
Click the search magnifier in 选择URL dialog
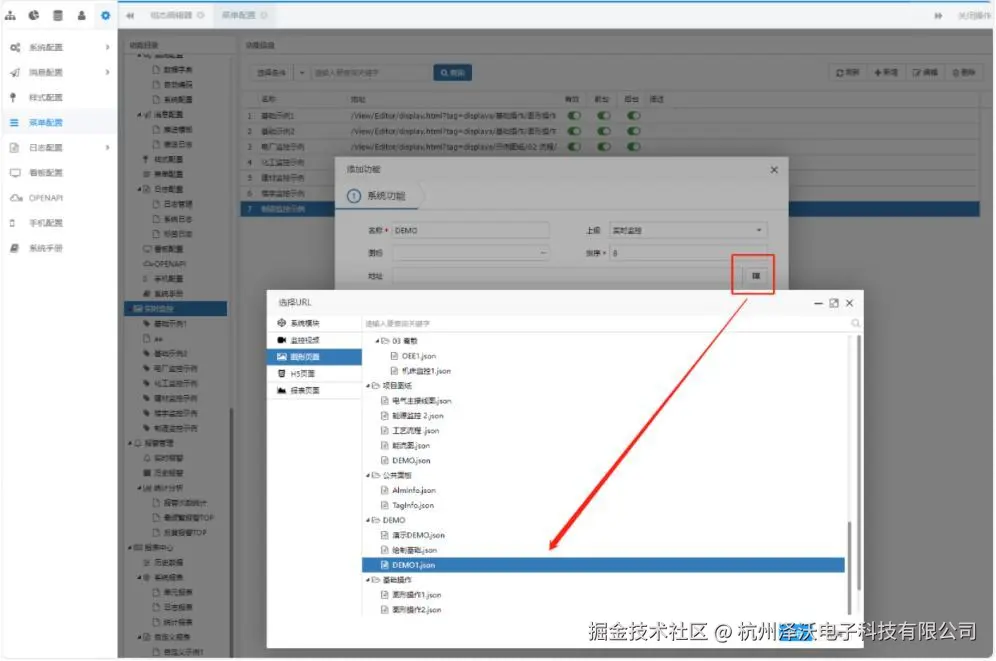click(x=855, y=323)
